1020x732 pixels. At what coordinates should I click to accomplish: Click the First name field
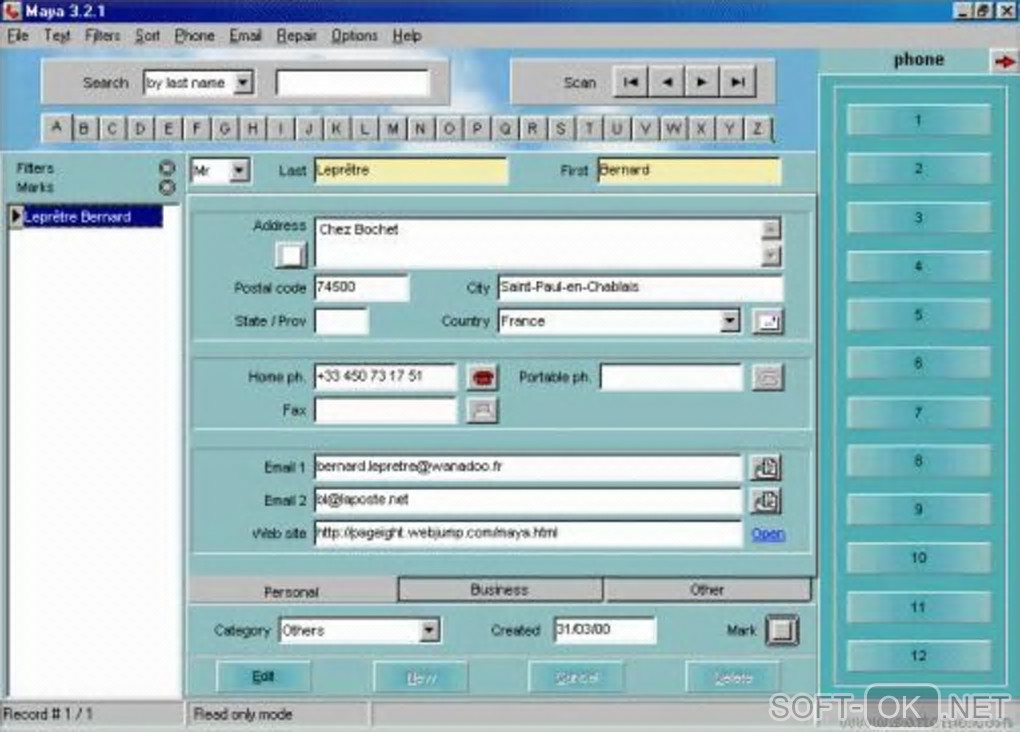pyautogui.click(x=688, y=170)
